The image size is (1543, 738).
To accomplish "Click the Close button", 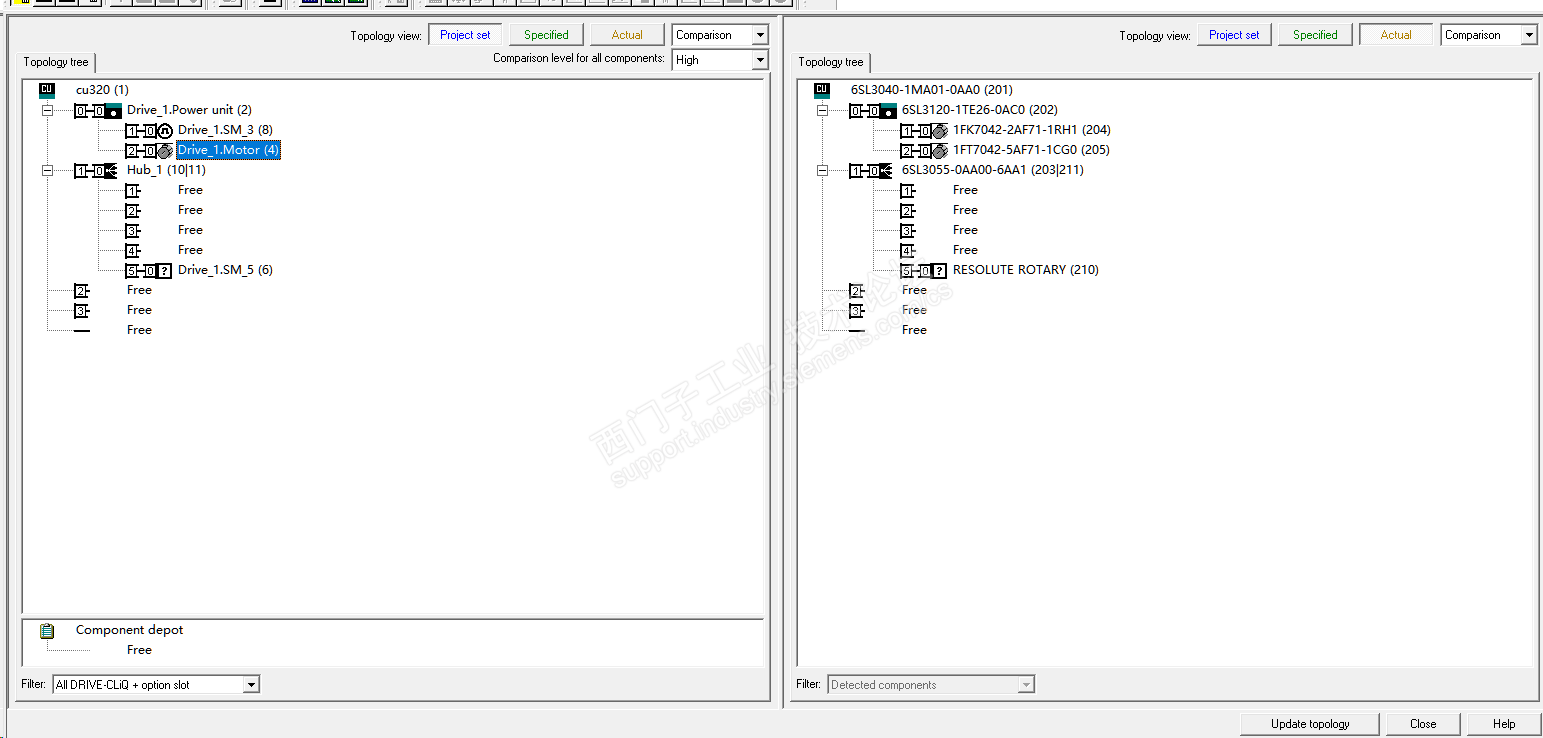I will [x=1423, y=724].
